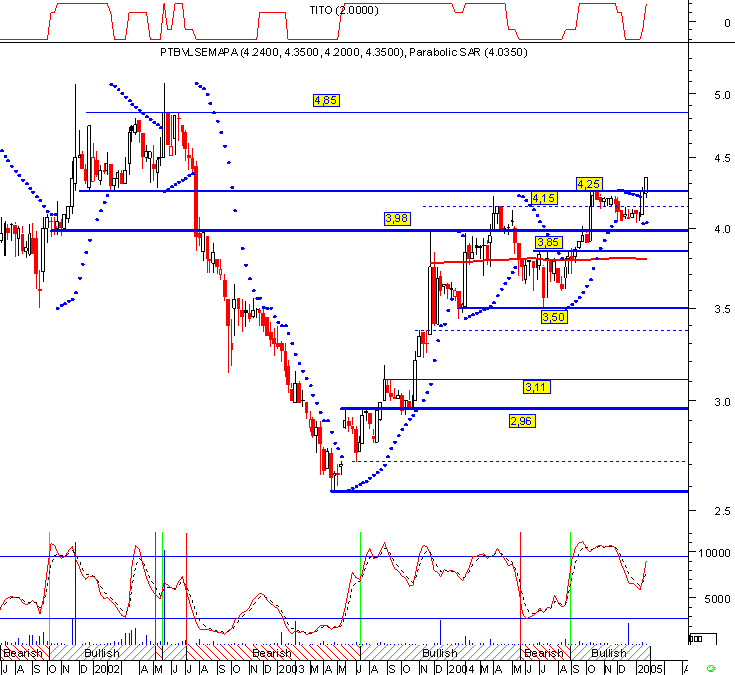
Task: Click the Bearish label above the 2003 year
Action: point(272,653)
